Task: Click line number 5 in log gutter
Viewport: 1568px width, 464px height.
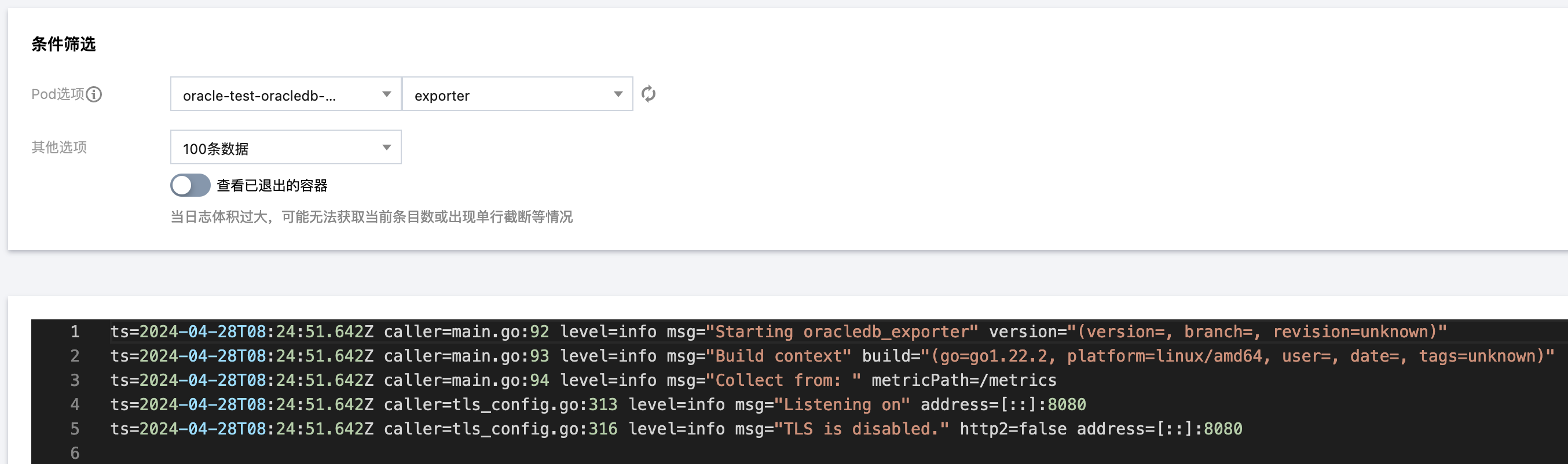Action: [x=75, y=429]
